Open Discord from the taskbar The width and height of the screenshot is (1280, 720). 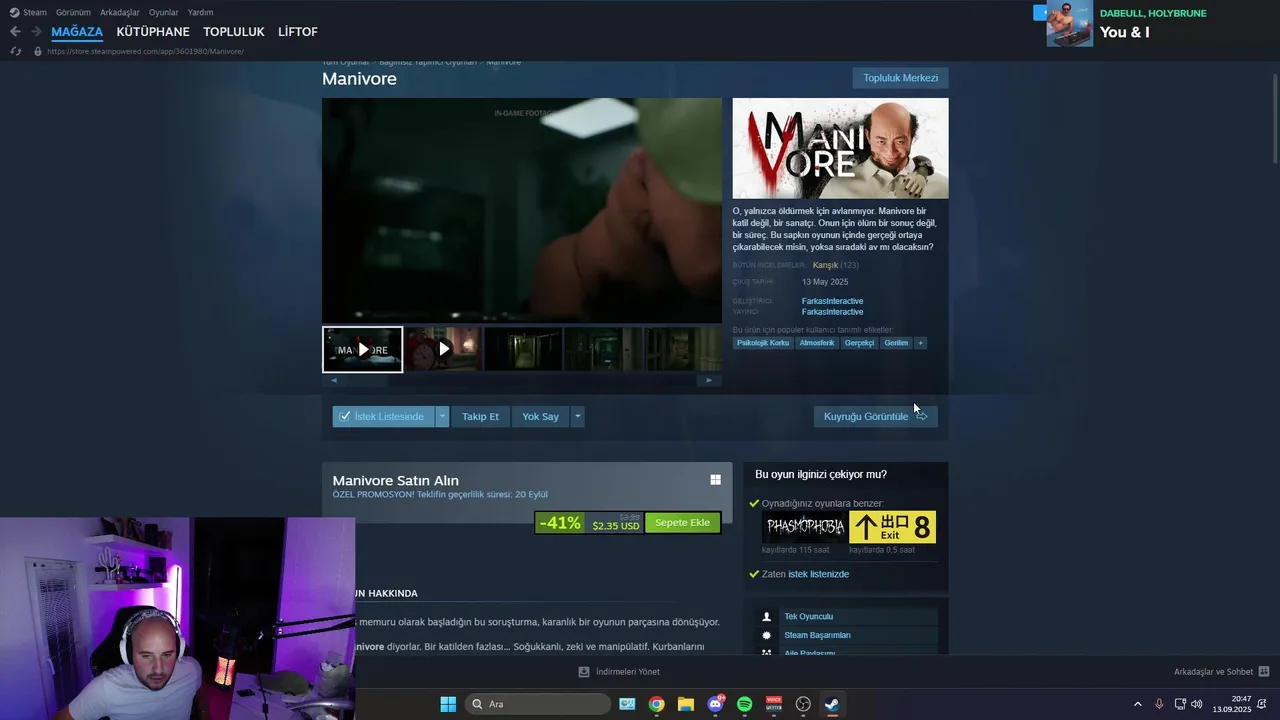(x=715, y=704)
